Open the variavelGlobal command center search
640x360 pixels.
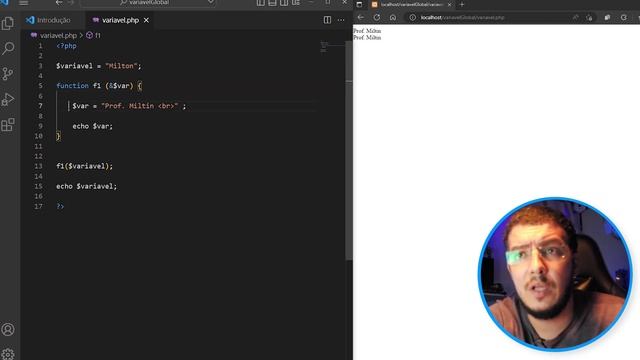point(148,3)
